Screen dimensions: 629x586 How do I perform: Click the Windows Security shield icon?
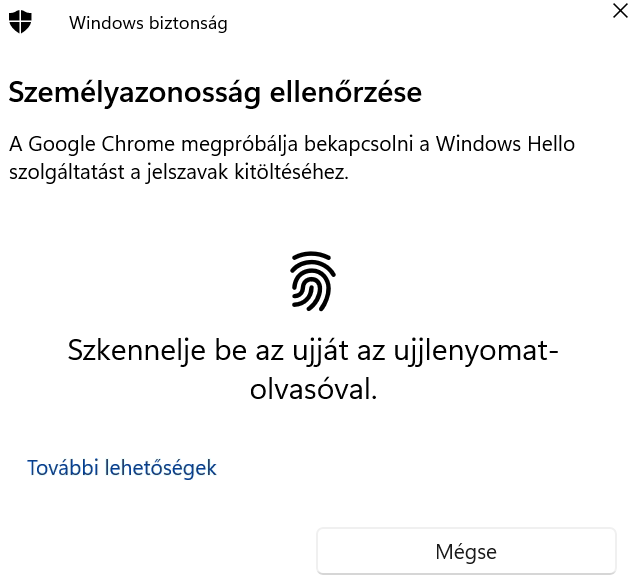point(21,22)
